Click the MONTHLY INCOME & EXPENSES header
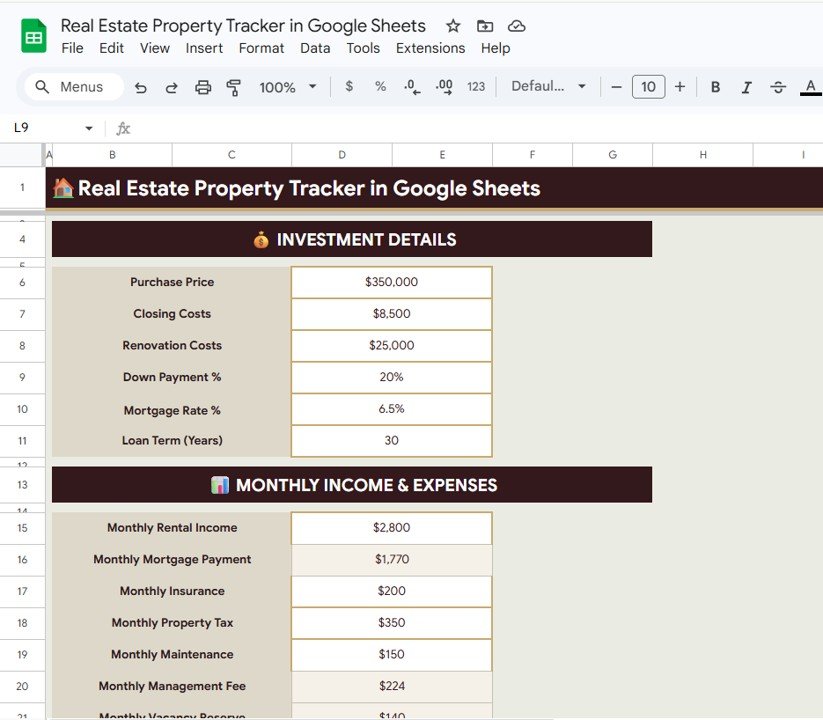Image resolution: width=823 pixels, height=720 pixels. coord(352,485)
